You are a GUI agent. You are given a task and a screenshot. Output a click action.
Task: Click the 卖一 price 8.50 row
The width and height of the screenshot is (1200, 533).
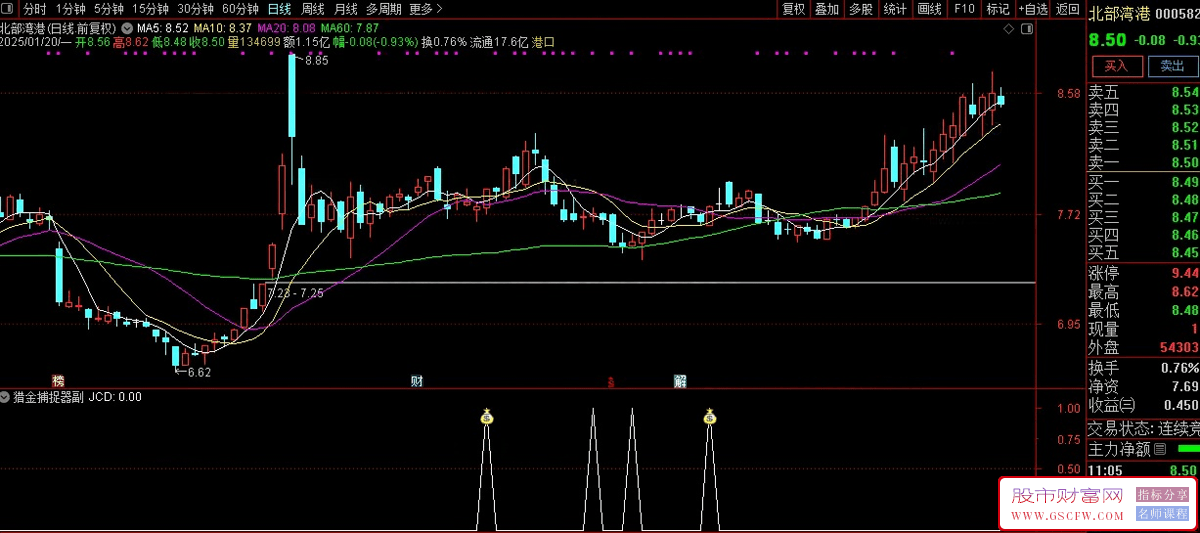coord(1143,162)
